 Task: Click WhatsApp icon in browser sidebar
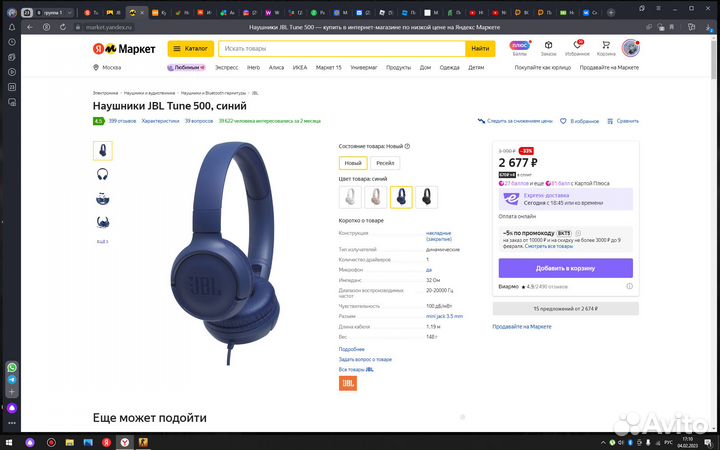[12, 367]
